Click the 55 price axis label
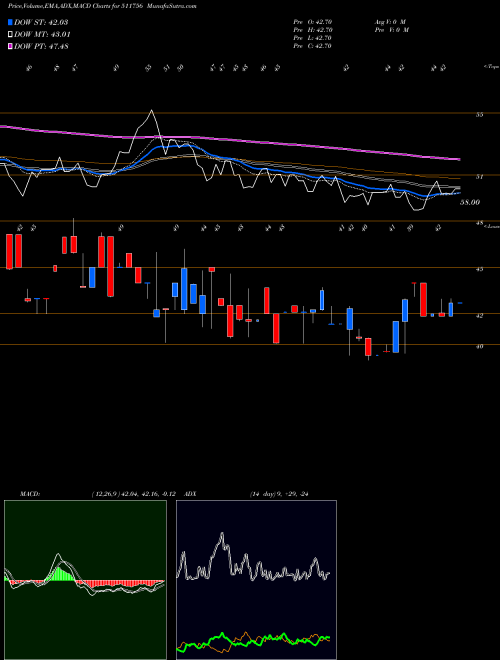Viewport: 500px width, 660px height. [x=479, y=114]
